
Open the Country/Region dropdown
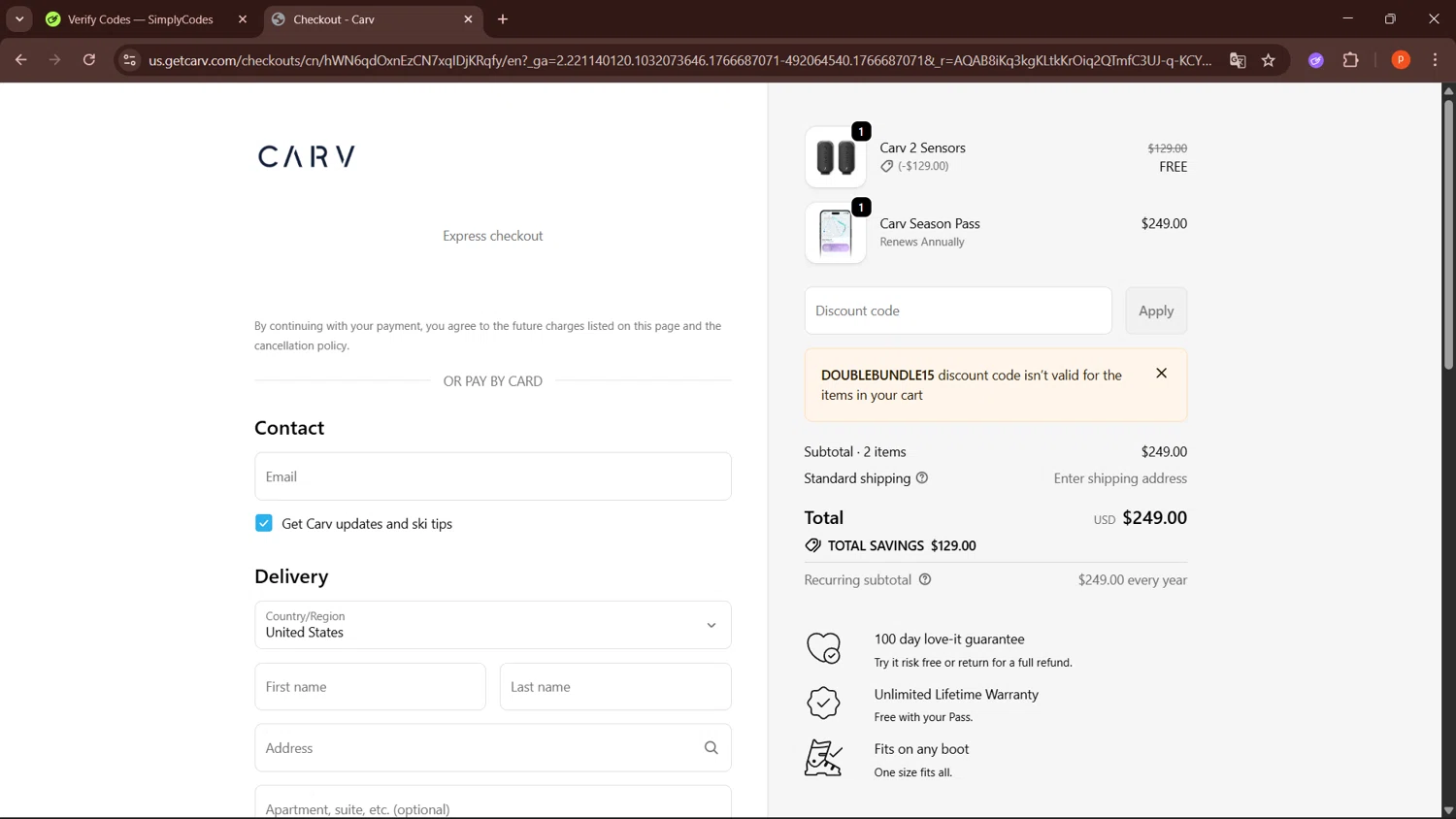(493, 625)
